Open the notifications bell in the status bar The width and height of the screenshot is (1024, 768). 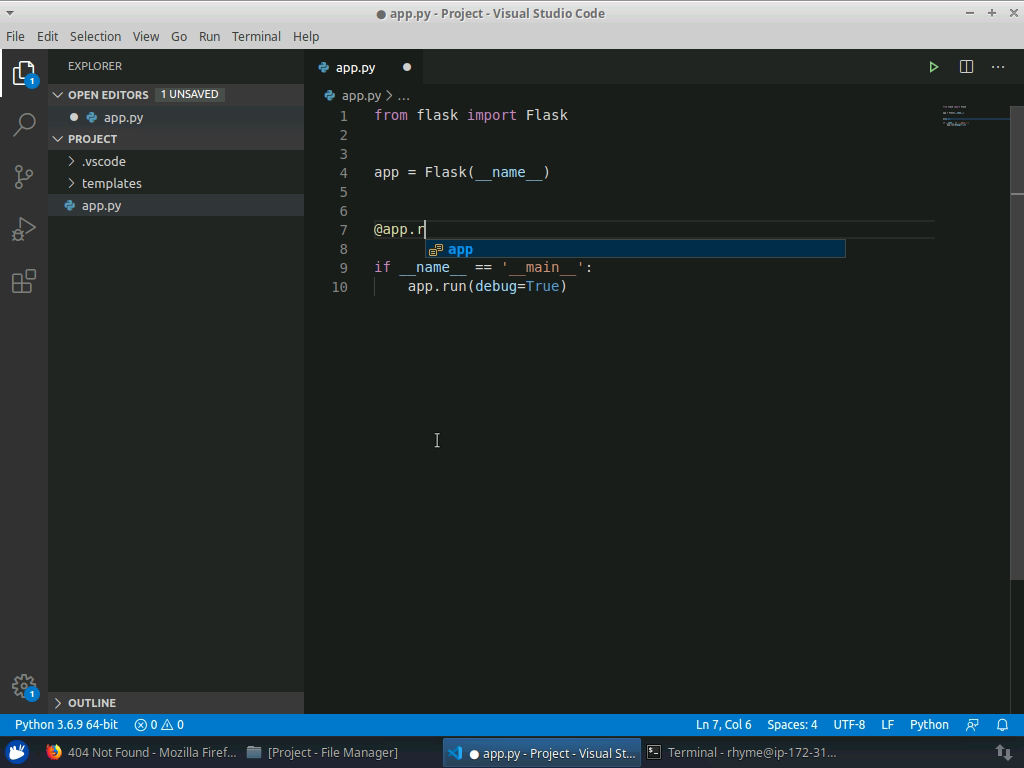click(1002, 724)
